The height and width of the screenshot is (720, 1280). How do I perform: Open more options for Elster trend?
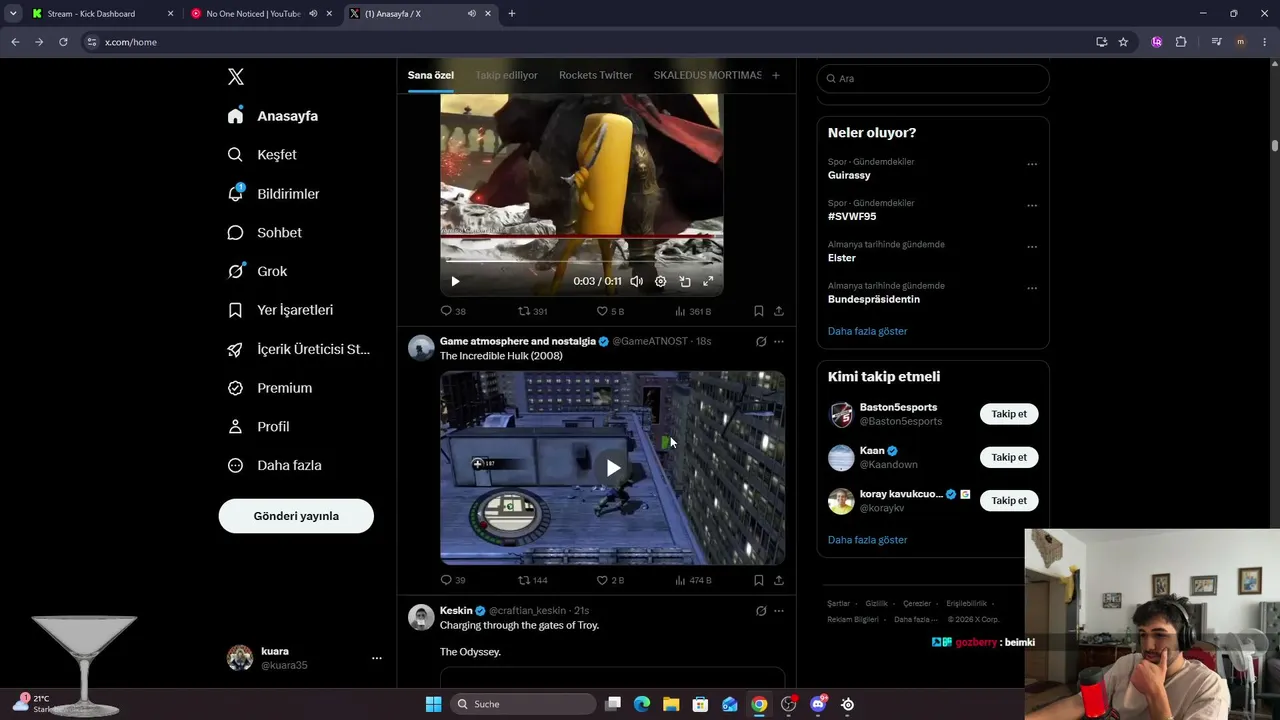1032,247
